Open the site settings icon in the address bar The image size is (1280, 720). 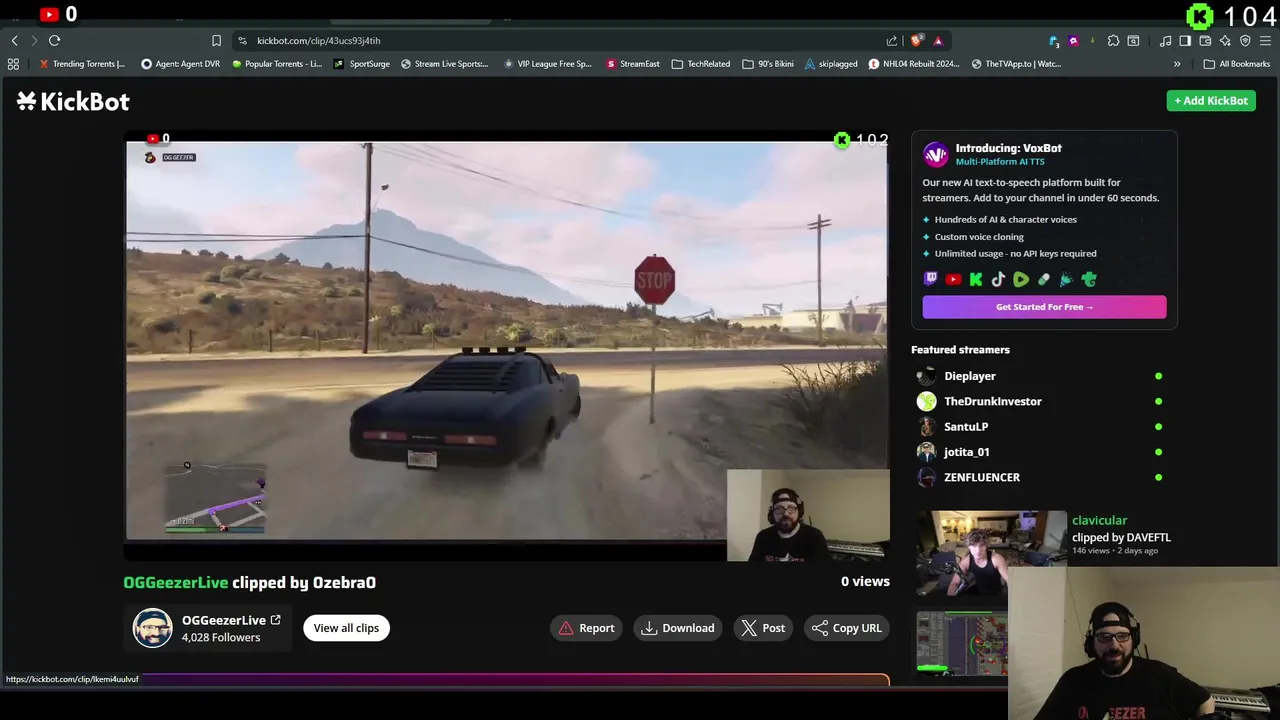(x=242, y=41)
